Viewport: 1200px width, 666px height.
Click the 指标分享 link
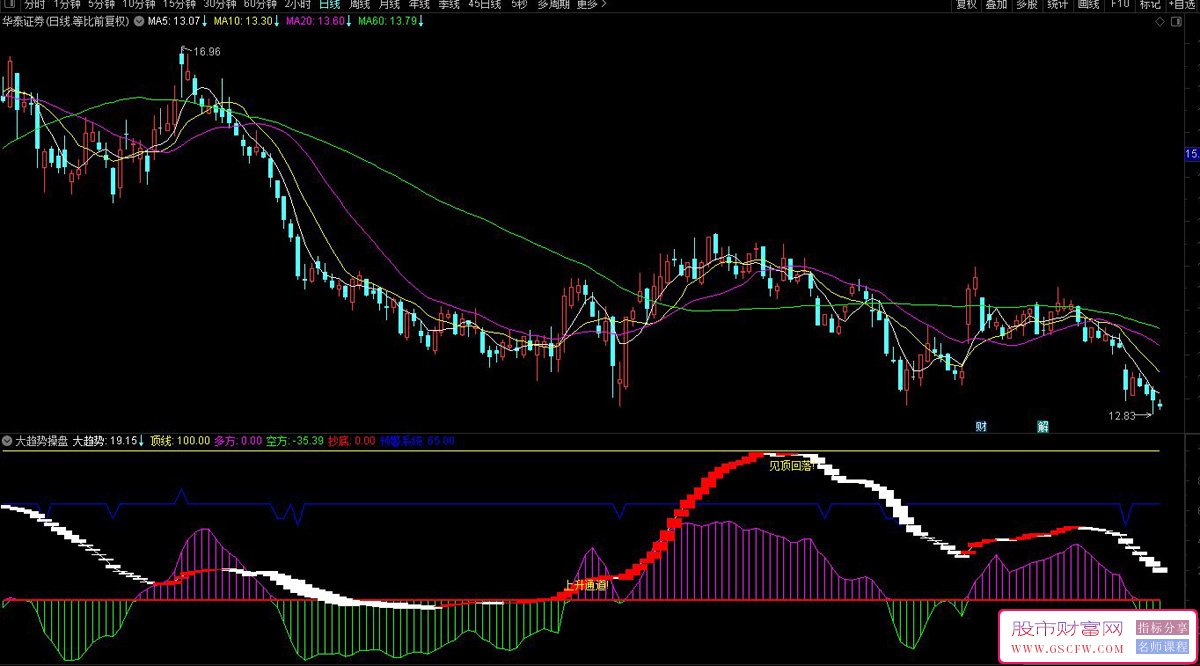point(1163,627)
